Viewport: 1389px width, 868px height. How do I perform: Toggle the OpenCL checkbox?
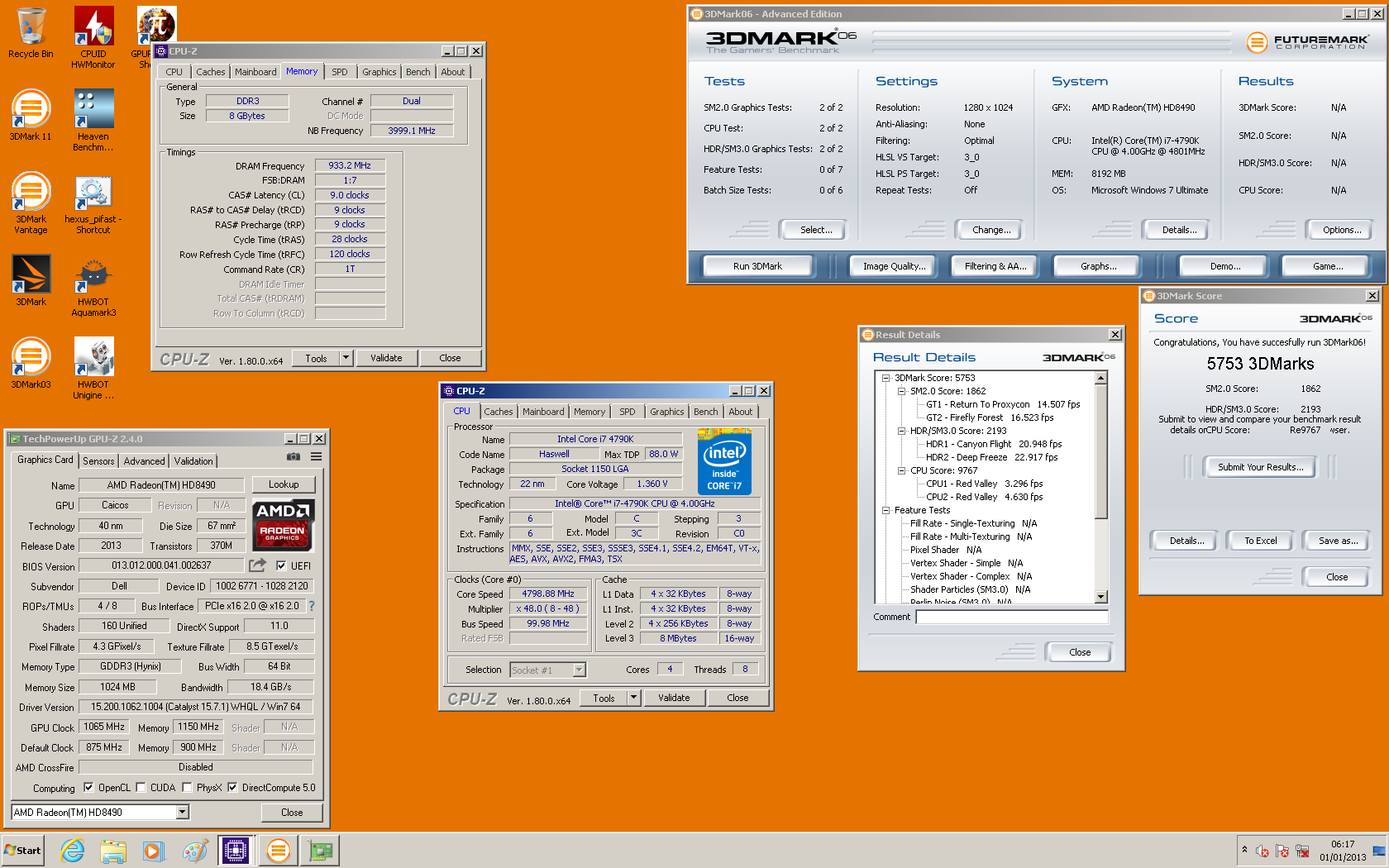88,788
